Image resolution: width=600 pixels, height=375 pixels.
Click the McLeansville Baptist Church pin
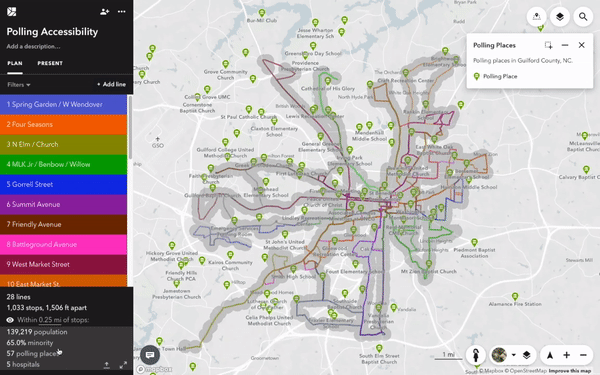[x=585, y=135]
